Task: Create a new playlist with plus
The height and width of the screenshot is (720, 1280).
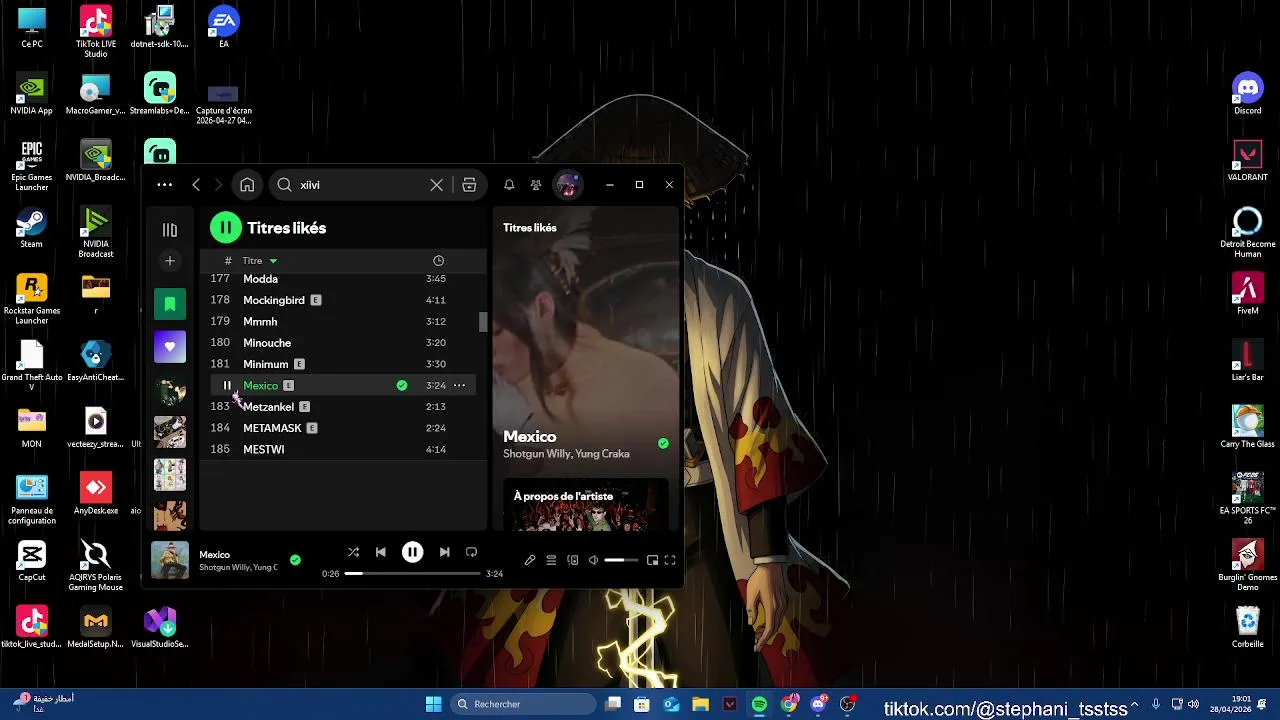Action: tap(170, 261)
